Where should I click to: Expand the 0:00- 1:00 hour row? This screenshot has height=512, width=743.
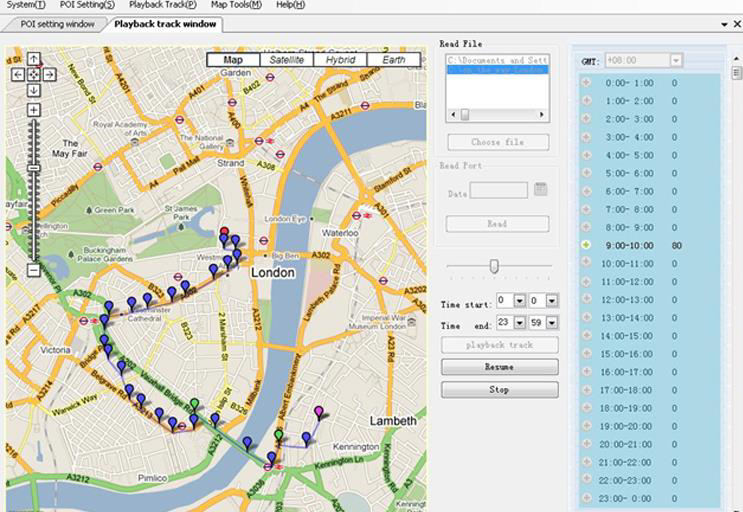coord(587,82)
